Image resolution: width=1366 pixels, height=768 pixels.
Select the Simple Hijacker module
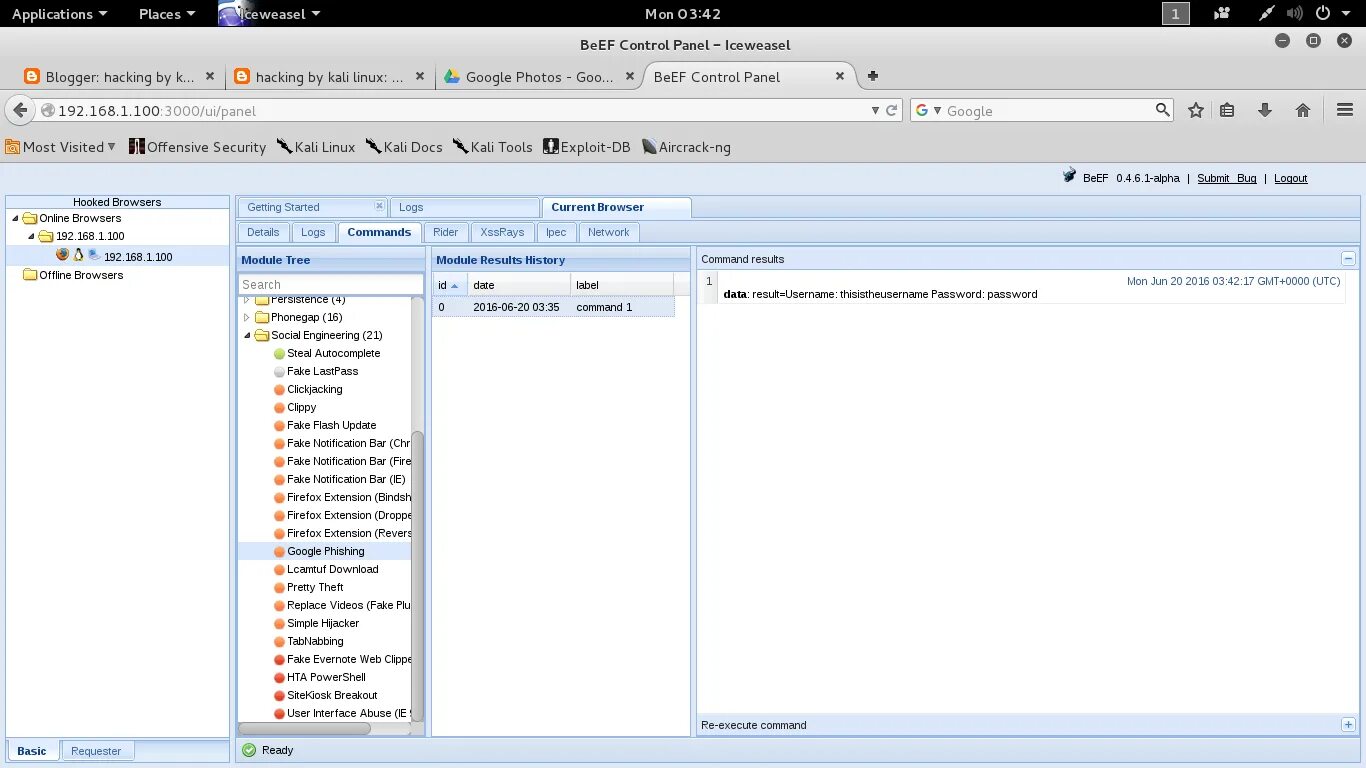tap(316, 623)
